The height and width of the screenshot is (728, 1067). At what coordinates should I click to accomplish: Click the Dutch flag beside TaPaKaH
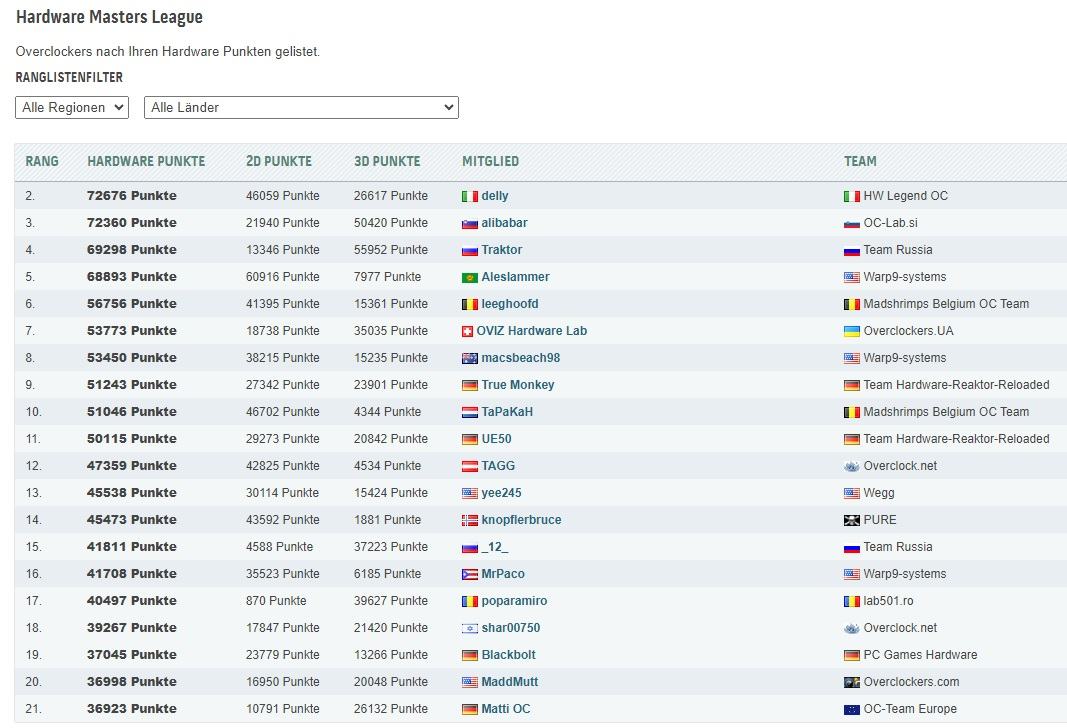pyautogui.click(x=470, y=413)
